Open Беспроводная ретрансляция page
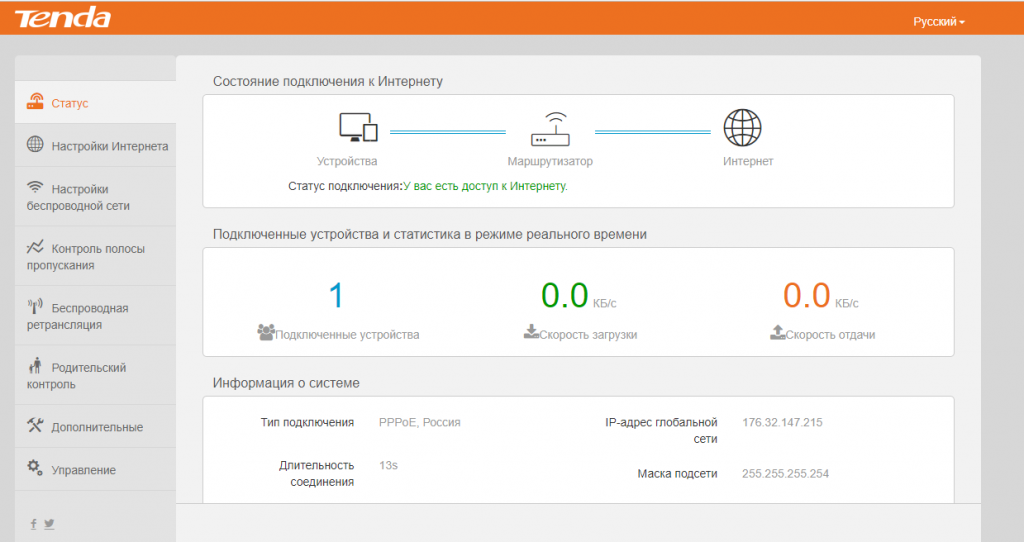The height and width of the screenshot is (542, 1024). coord(95,315)
